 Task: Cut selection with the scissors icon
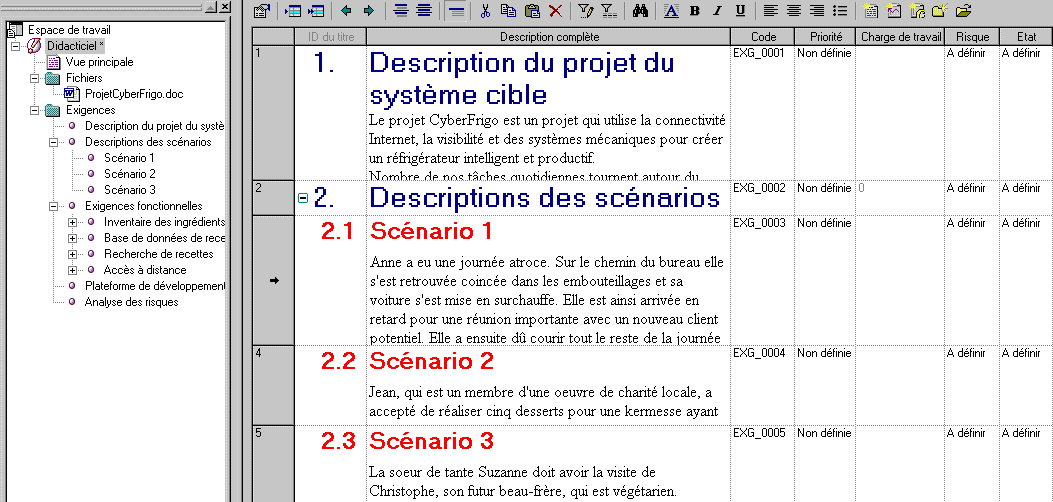486,10
